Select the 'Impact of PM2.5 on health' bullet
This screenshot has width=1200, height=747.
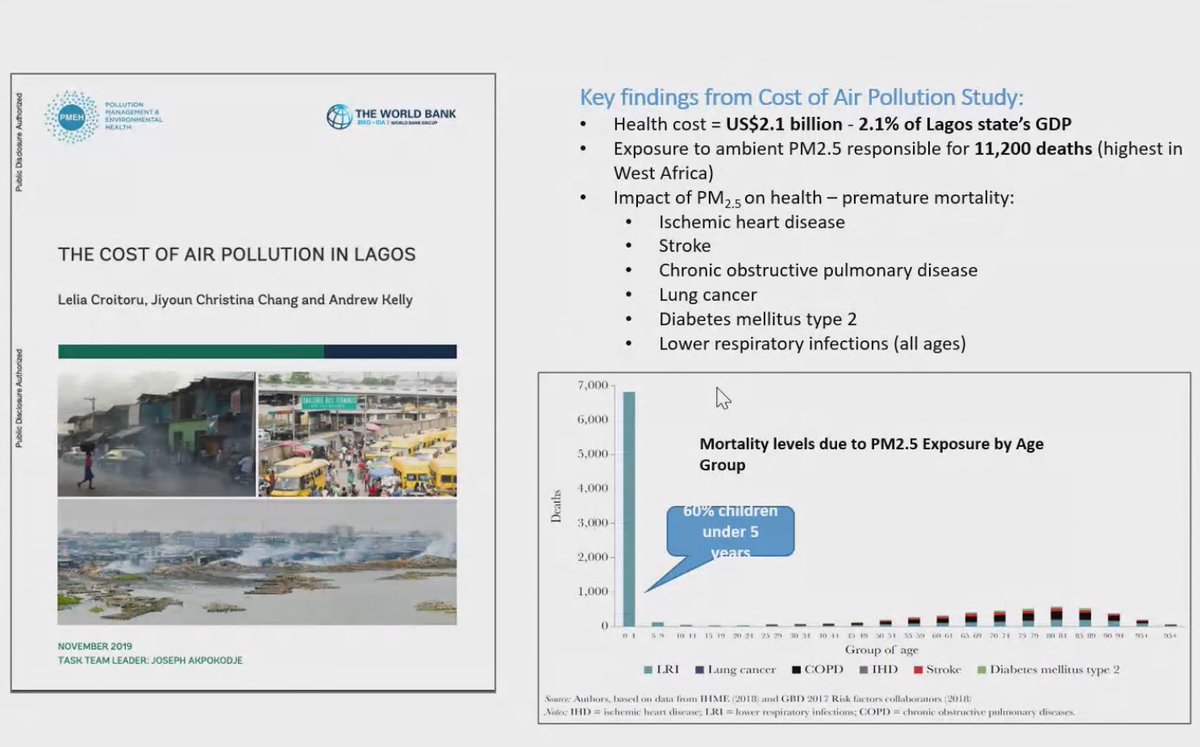(x=814, y=198)
